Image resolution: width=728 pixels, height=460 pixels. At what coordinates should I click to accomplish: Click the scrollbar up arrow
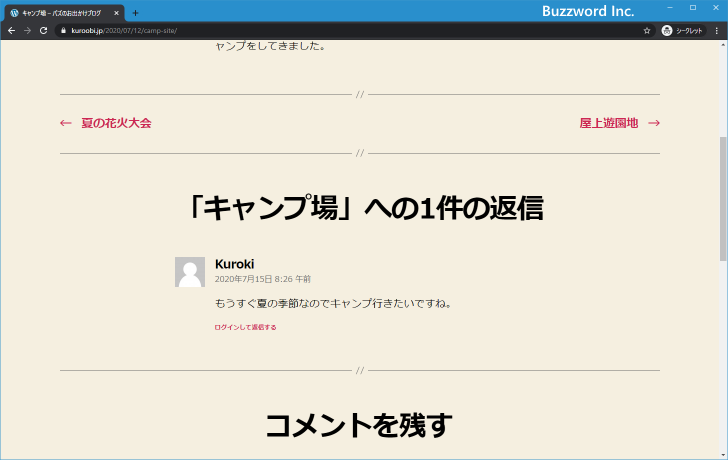pyautogui.click(x=723, y=45)
